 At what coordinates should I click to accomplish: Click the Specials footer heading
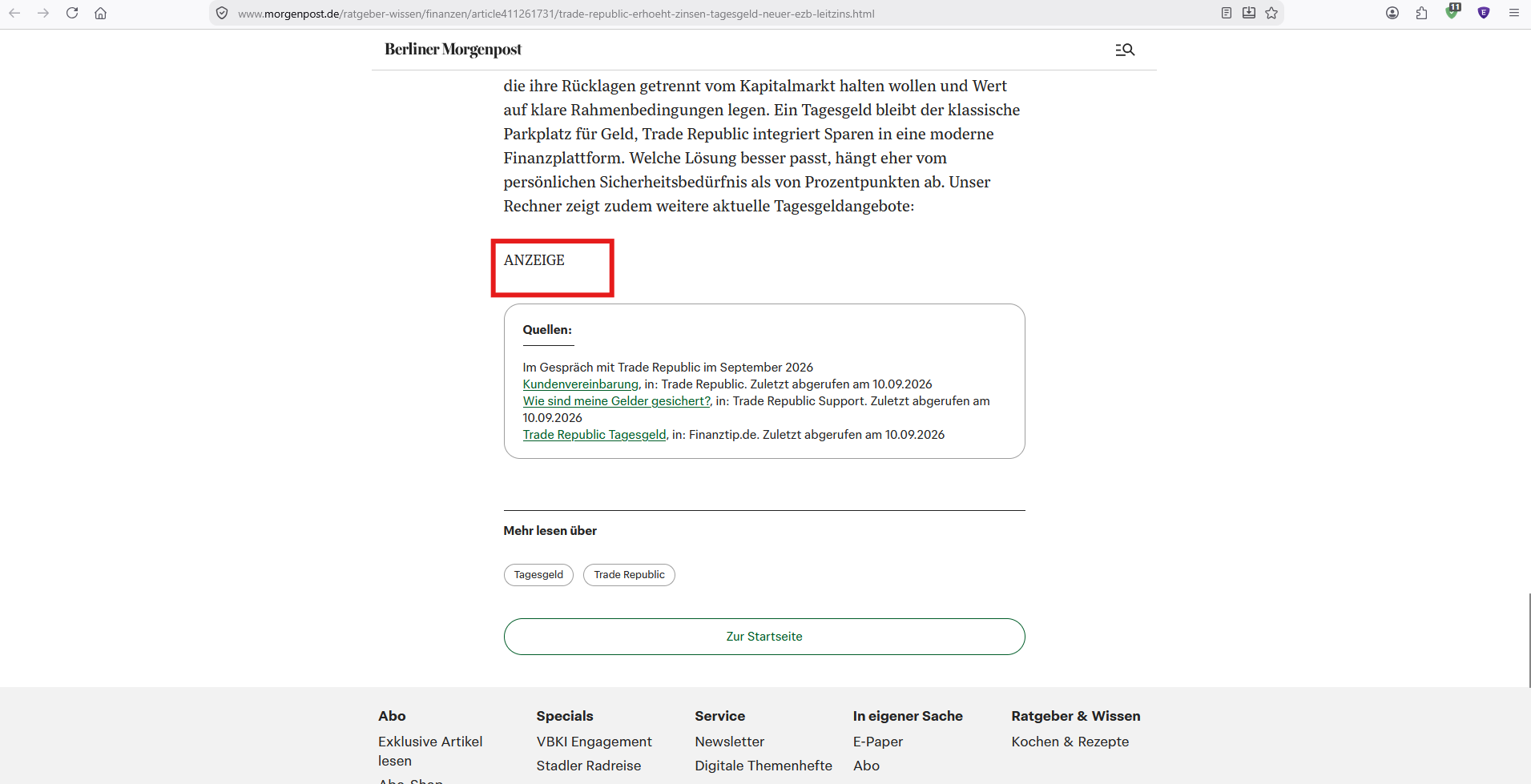tap(565, 716)
